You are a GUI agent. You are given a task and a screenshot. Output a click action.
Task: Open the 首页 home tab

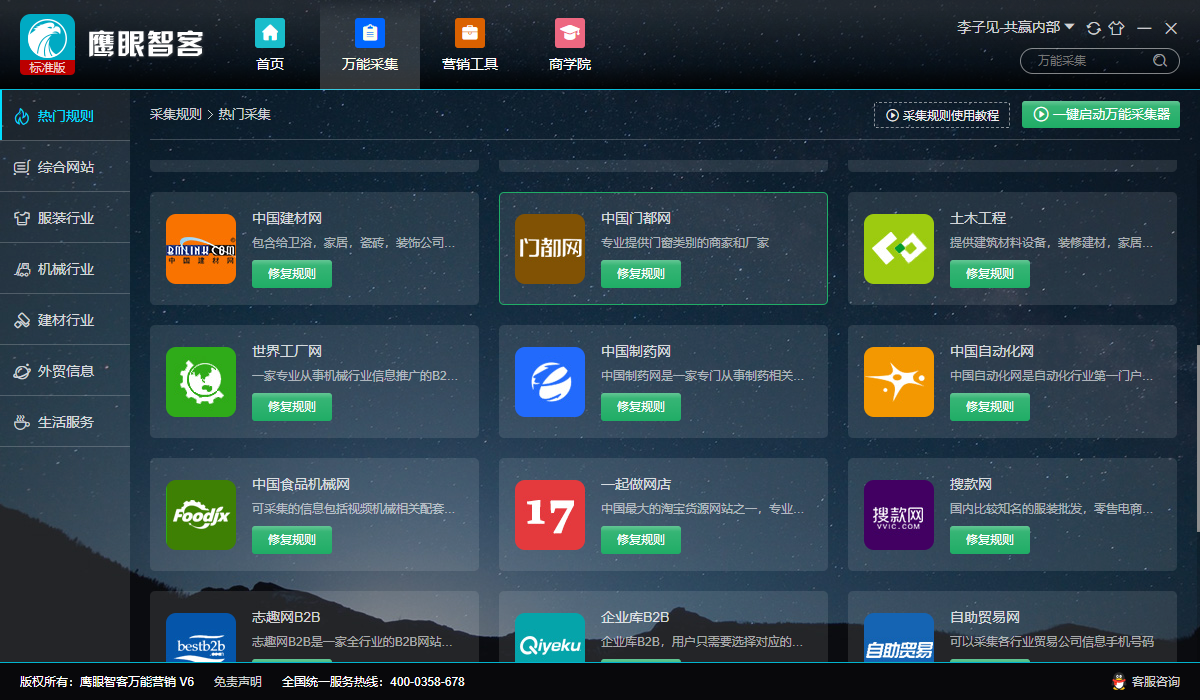[270, 47]
